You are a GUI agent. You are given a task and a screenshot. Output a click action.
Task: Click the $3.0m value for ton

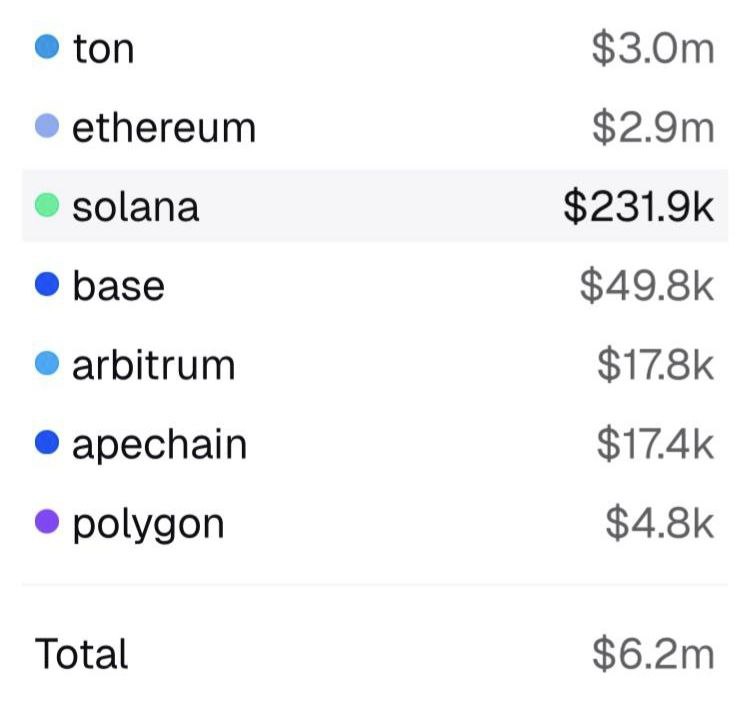pyautogui.click(x=653, y=48)
